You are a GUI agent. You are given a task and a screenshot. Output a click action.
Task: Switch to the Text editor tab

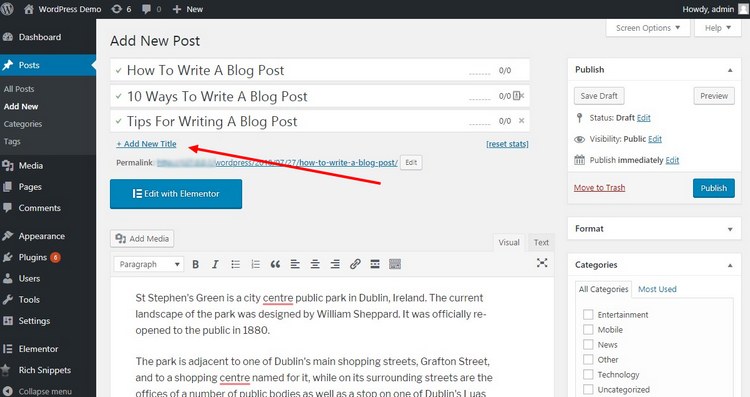coord(541,243)
